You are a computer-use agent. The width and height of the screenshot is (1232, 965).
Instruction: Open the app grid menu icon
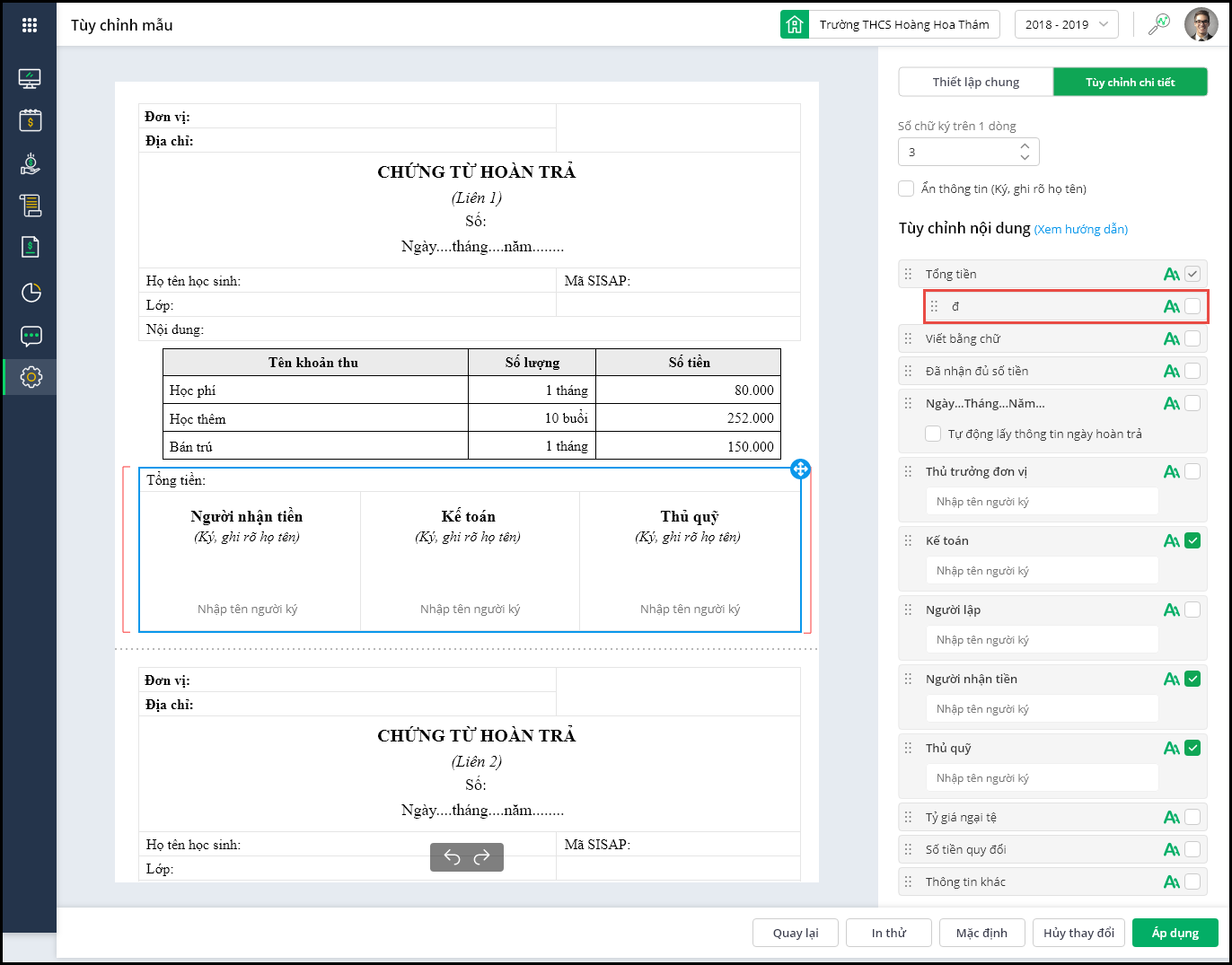click(x=30, y=25)
